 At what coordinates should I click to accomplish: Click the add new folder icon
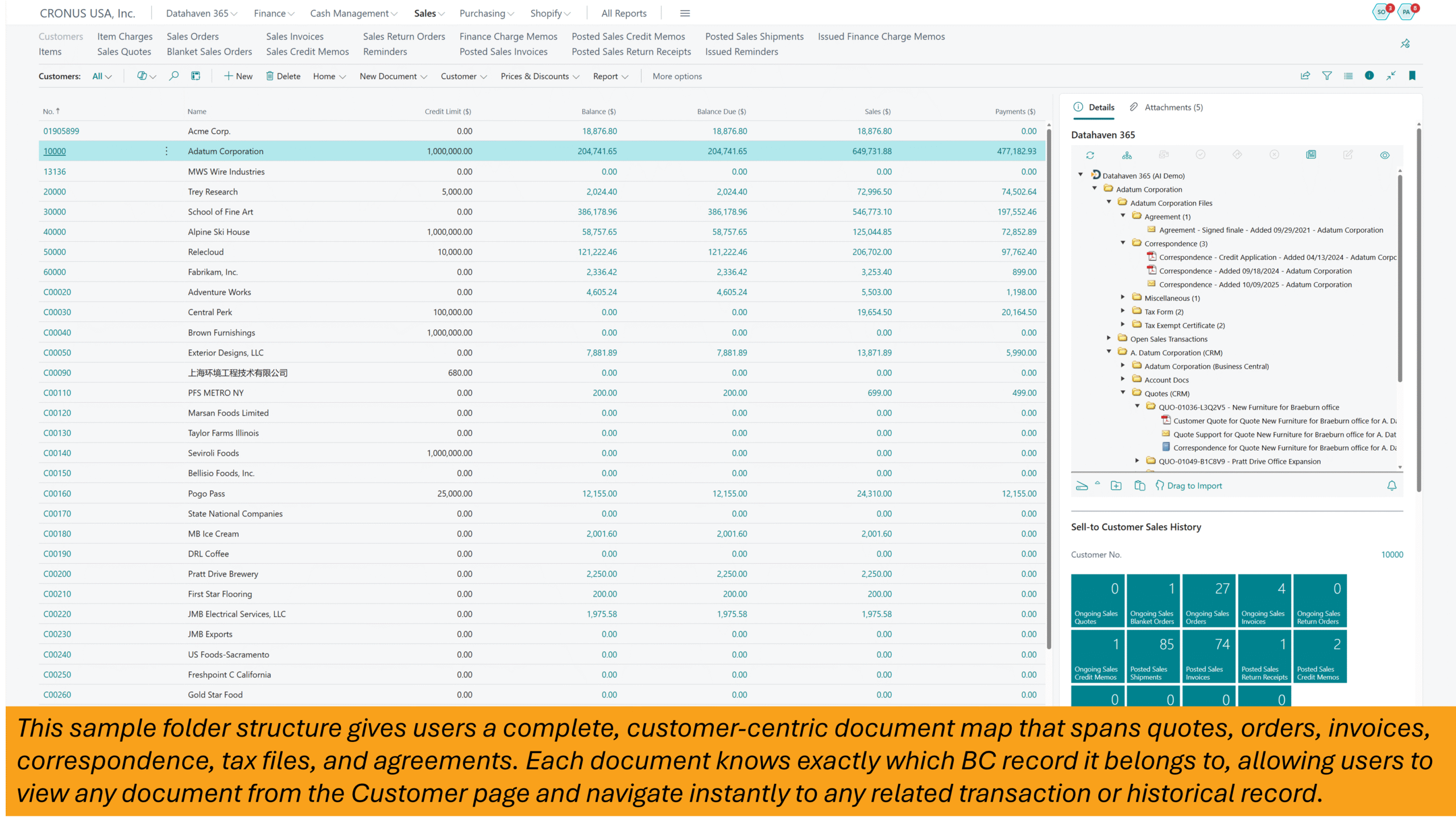tap(1116, 486)
